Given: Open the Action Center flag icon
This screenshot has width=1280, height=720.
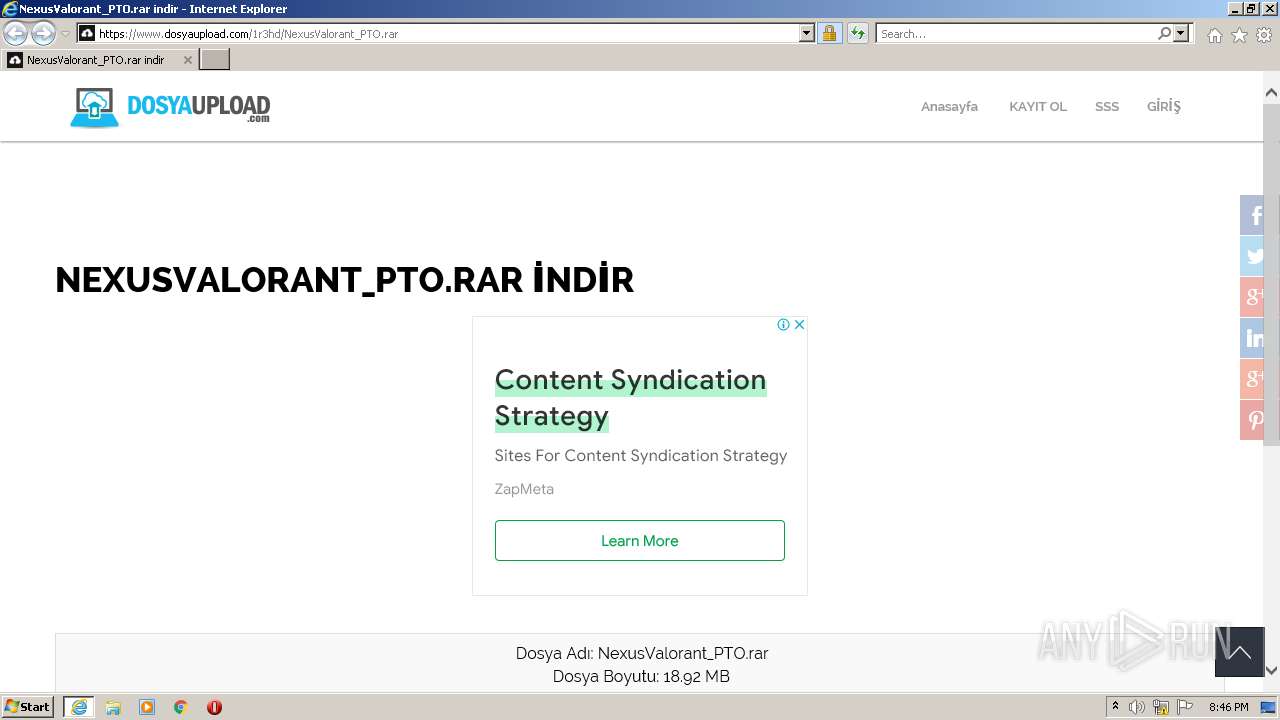Looking at the screenshot, I should (1185, 707).
